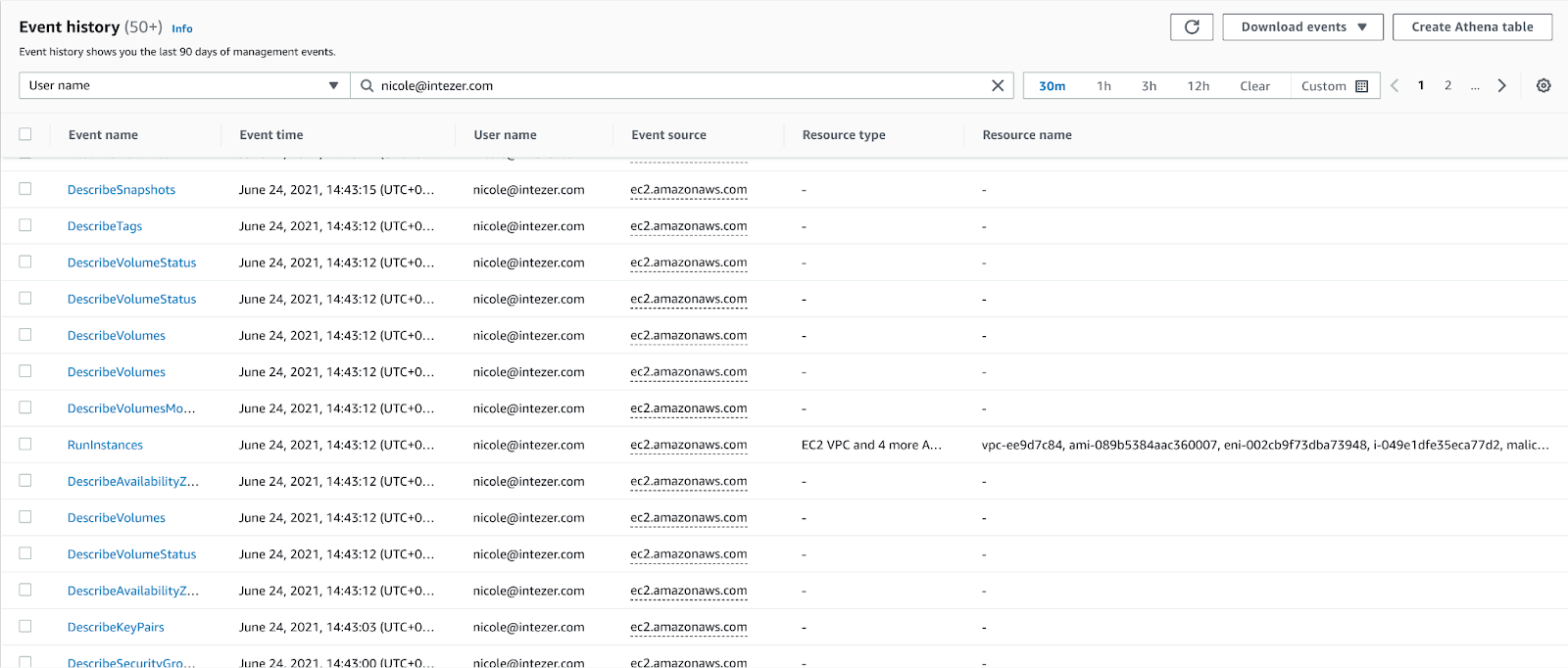Select the 30m time range
This screenshot has width=1568, height=668.
click(x=1053, y=86)
